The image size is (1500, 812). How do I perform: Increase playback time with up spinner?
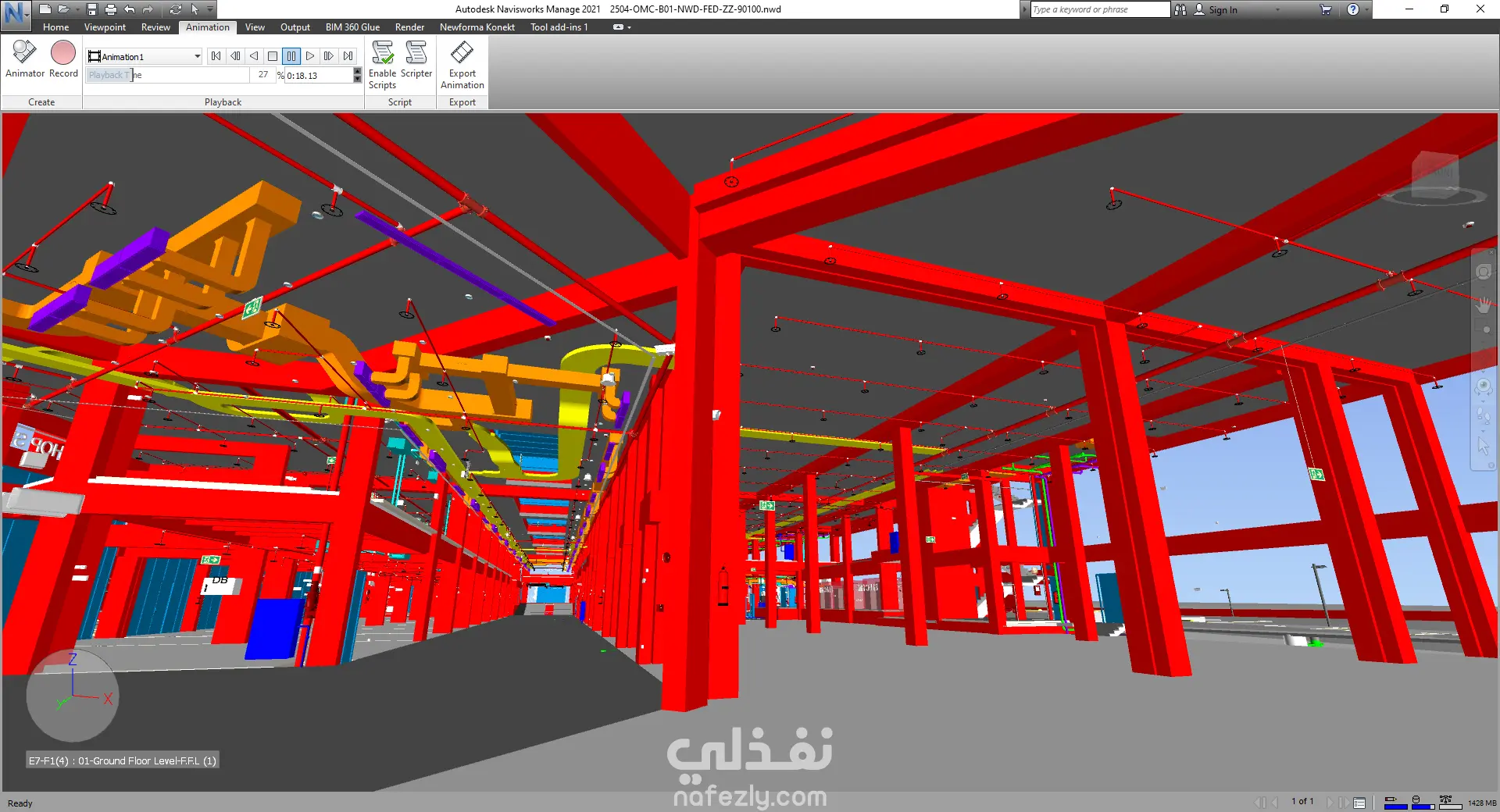[358, 72]
